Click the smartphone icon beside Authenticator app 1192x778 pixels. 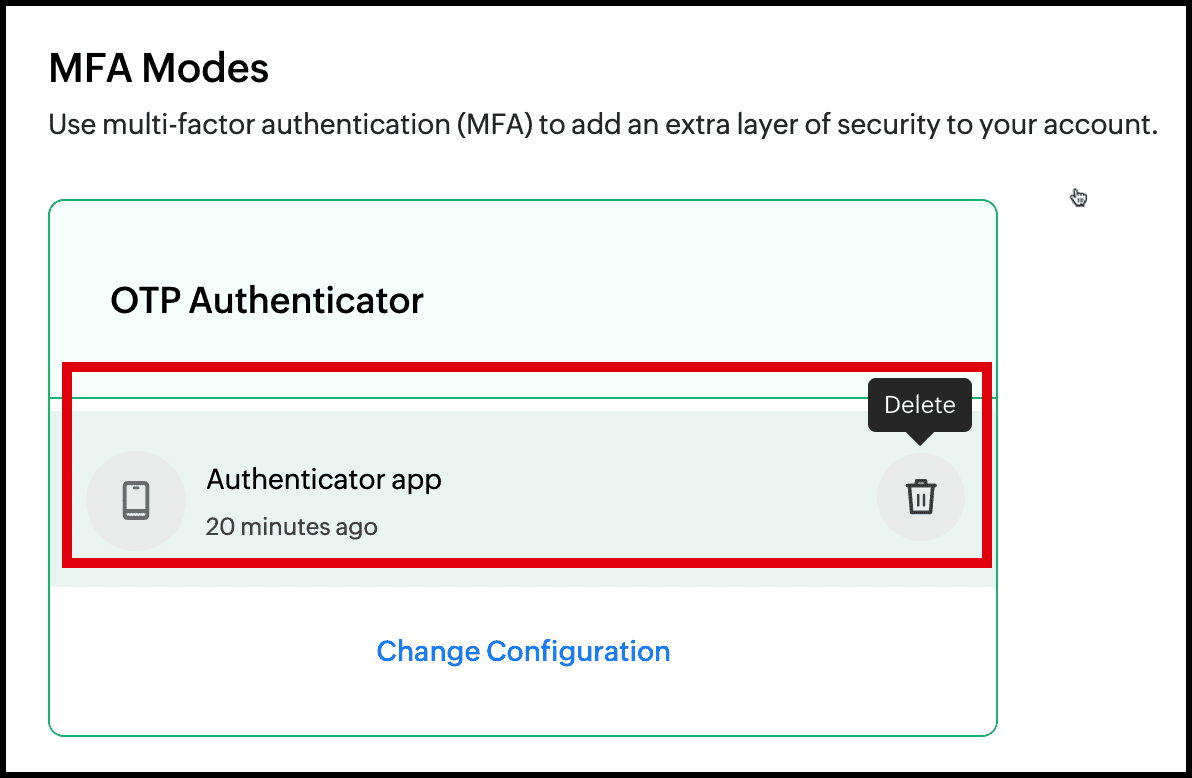click(136, 500)
